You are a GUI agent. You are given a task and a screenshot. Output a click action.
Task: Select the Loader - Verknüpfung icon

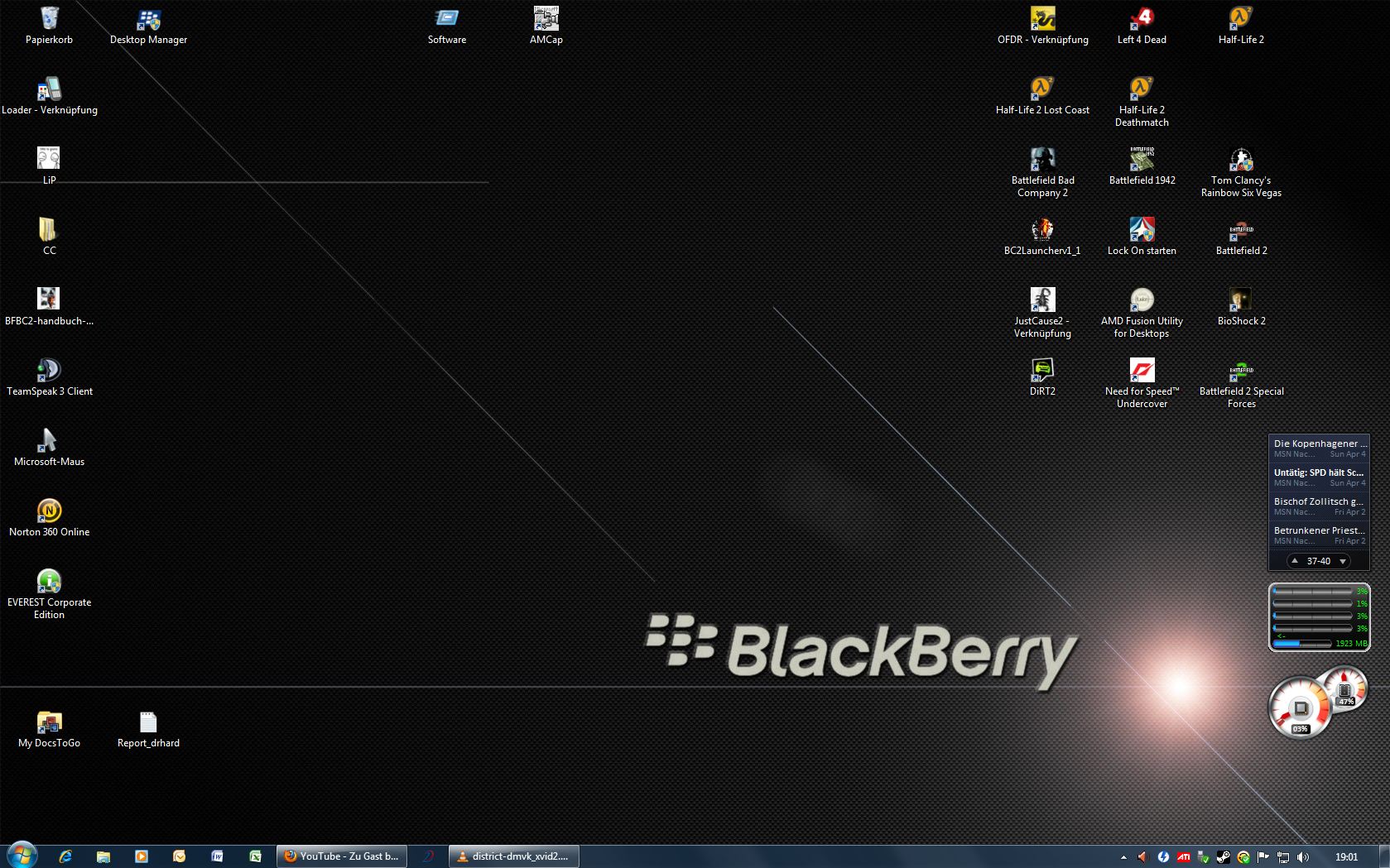click(49, 96)
